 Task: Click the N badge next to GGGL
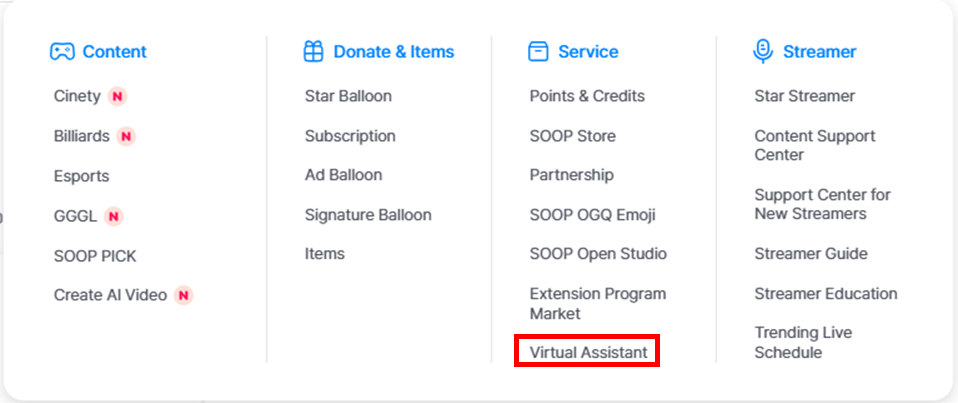[113, 216]
